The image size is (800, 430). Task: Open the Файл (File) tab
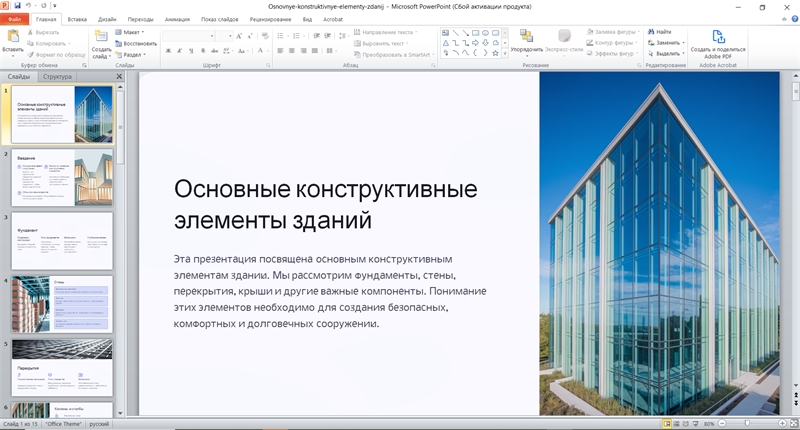click(x=15, y=19)
